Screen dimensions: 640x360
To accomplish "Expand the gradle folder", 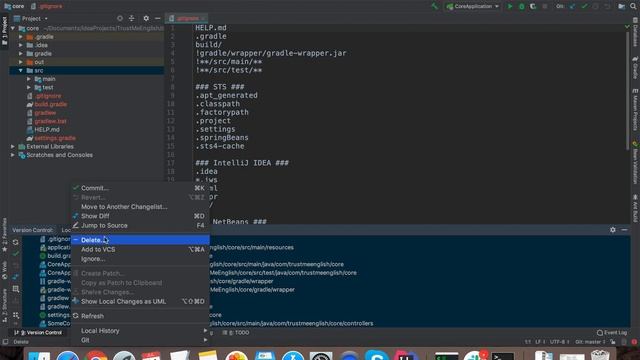I will [21, 53].
